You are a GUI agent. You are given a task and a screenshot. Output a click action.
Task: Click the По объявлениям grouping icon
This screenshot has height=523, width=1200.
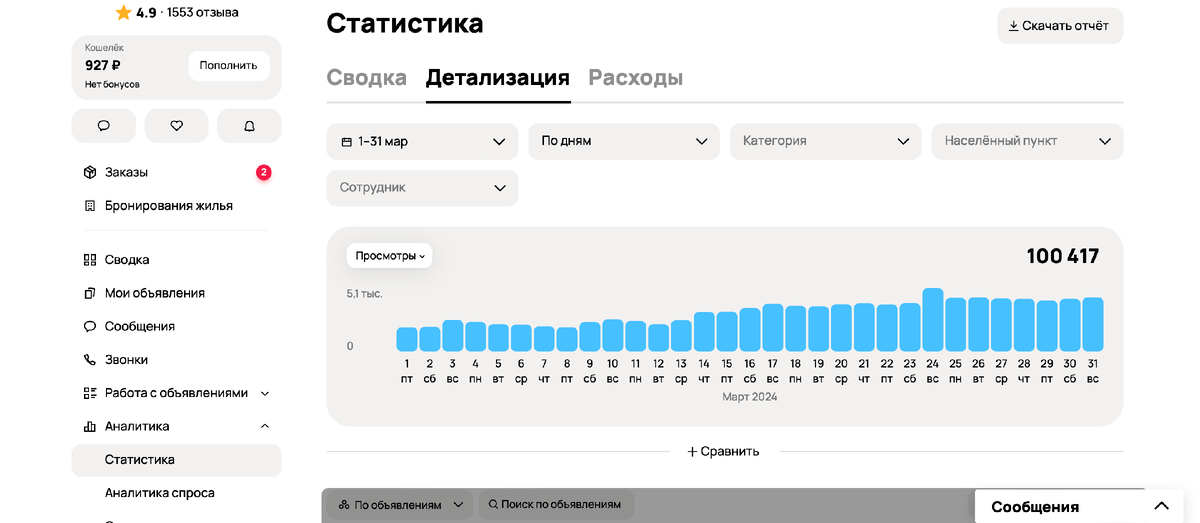344,505
